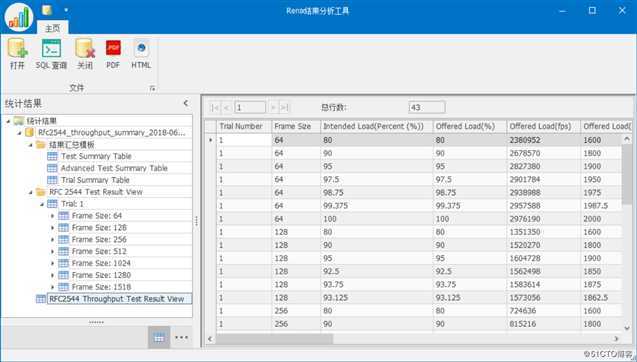Collapse the 结果汇总模板 folder

pos(30,145)
